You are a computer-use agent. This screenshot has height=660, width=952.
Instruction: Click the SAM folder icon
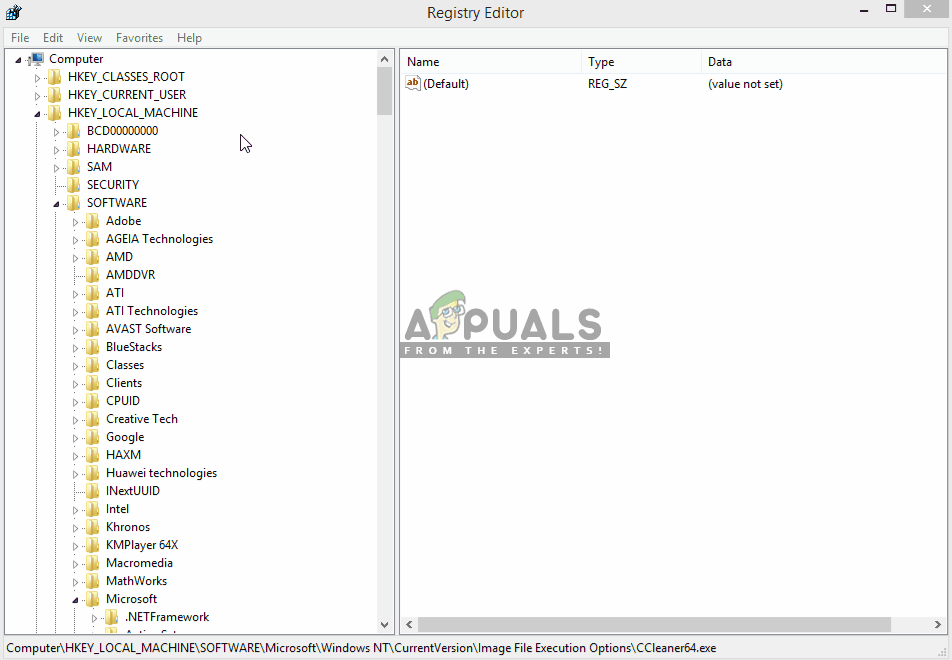tap(73, 167)
